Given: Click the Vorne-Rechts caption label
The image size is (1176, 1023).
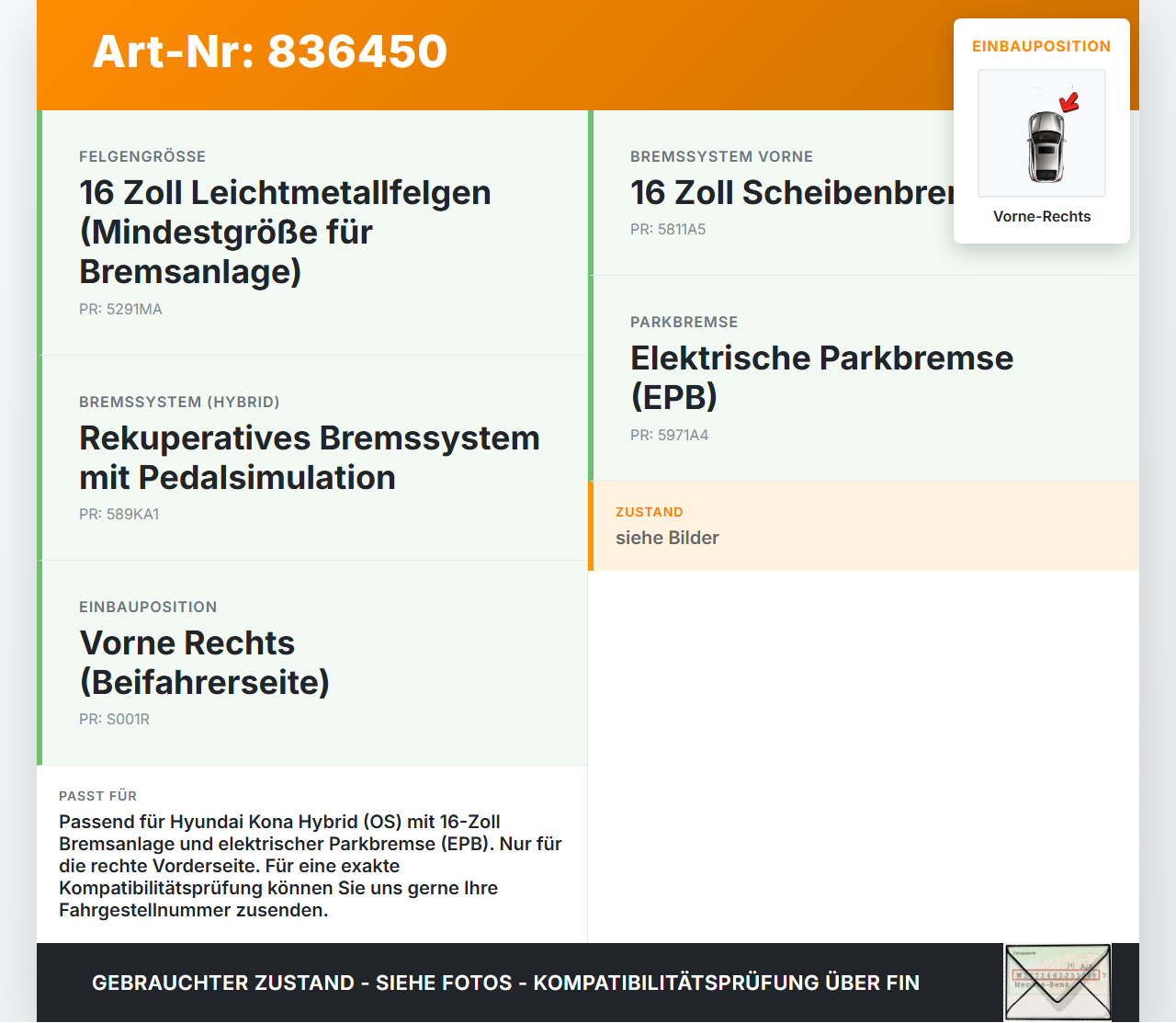Looking at the screenshot, I should (1042, 216).
